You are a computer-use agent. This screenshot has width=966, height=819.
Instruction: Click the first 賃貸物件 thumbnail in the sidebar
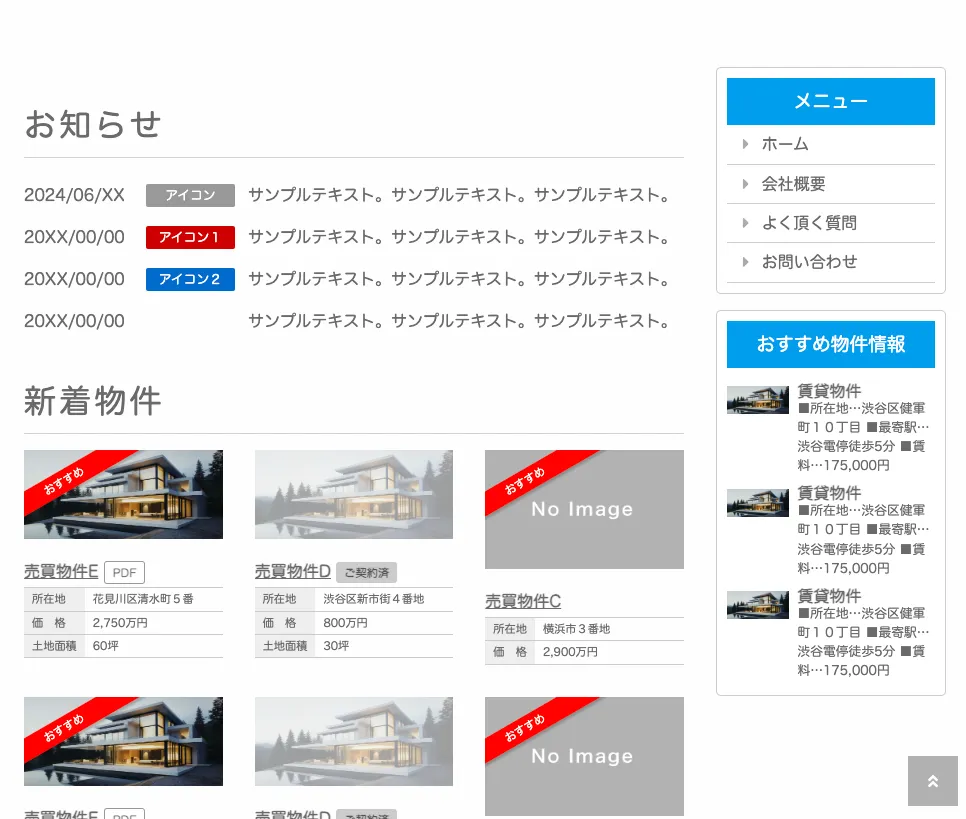pyautogui.click(x=758, y=400)
